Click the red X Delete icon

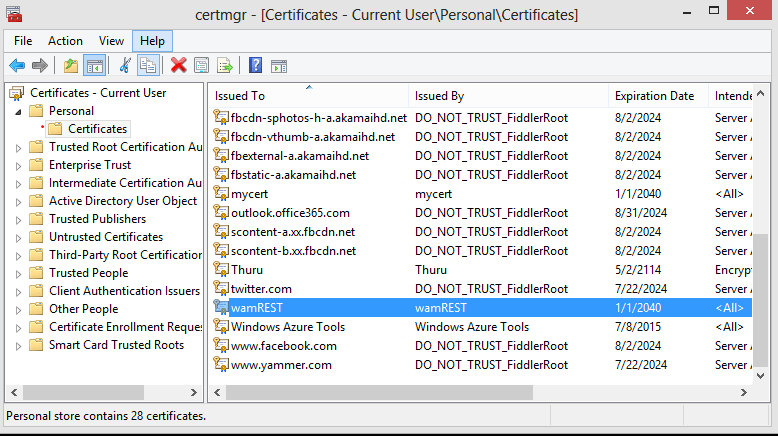coord(179,66)
